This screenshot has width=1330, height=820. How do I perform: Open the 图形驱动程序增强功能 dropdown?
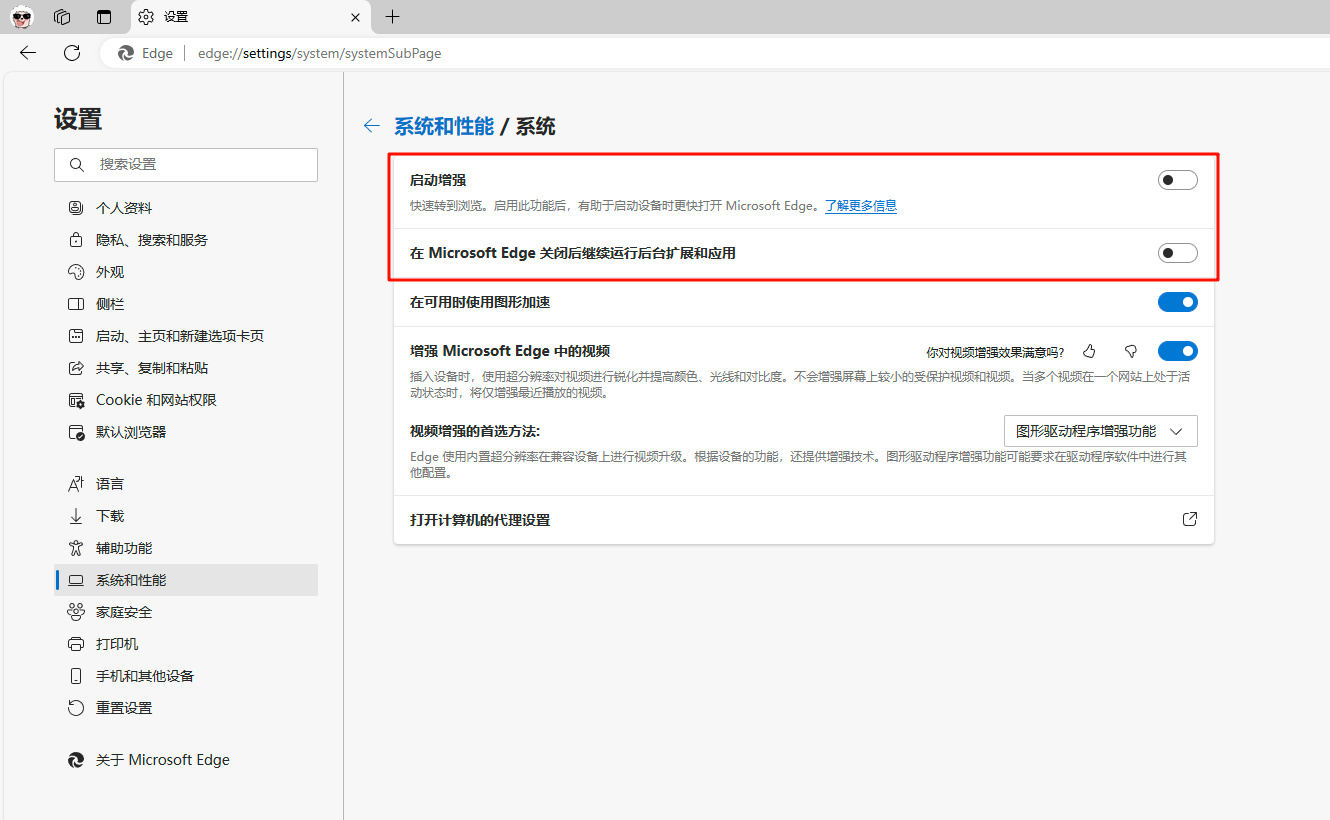(x=1101, y=431)
